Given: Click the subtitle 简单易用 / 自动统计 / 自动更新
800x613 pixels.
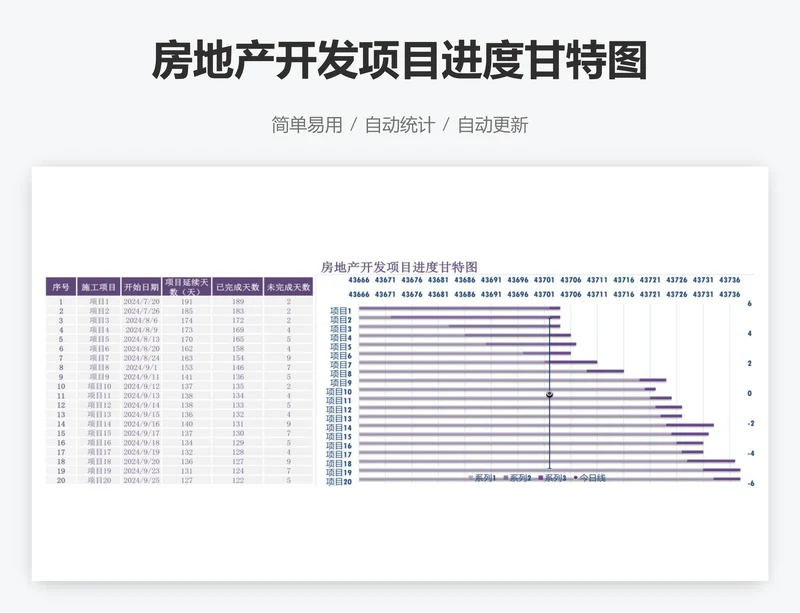Looking at the screenshot, I should [399, 125].
